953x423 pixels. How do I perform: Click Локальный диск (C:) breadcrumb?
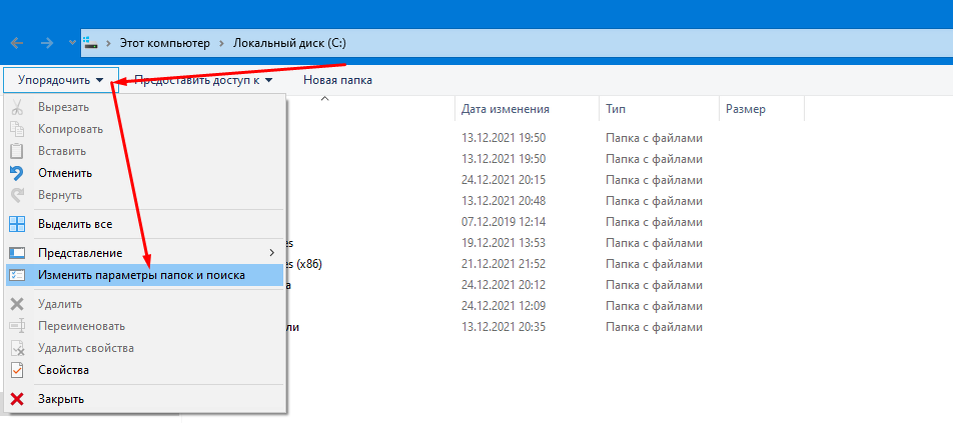tap(290, 43)
